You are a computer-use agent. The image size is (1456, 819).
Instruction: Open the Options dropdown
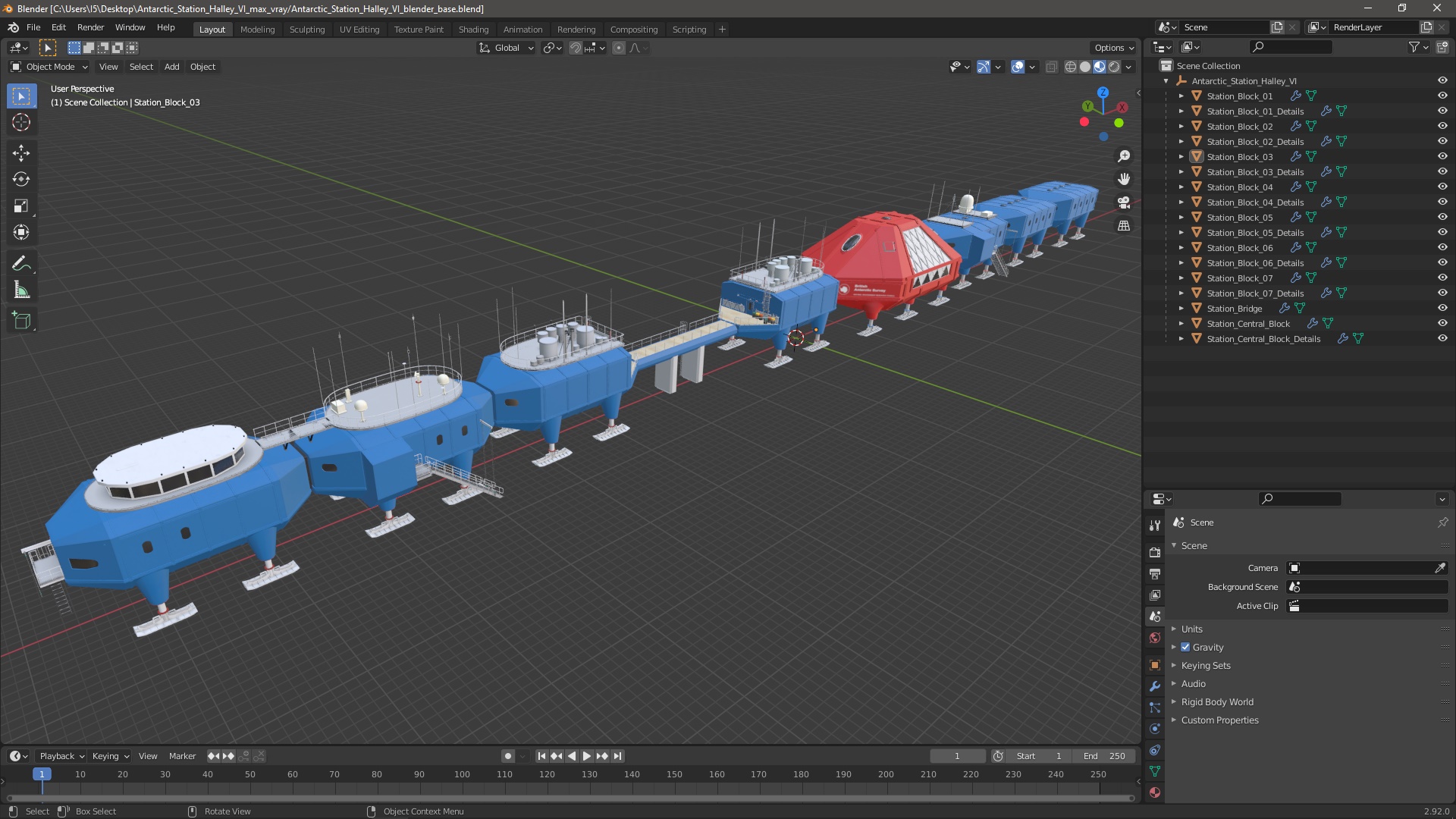coord(1114,48)
